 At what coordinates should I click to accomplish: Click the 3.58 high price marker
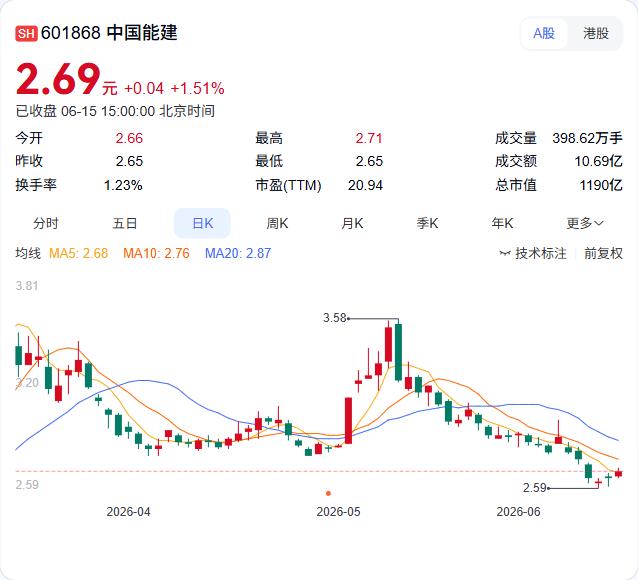(x=334, y=317)
